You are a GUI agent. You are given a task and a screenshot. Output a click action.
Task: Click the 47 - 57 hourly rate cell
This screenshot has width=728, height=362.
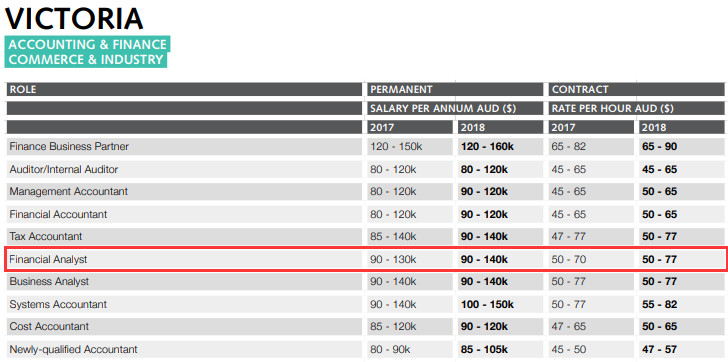tap(682, 349)
